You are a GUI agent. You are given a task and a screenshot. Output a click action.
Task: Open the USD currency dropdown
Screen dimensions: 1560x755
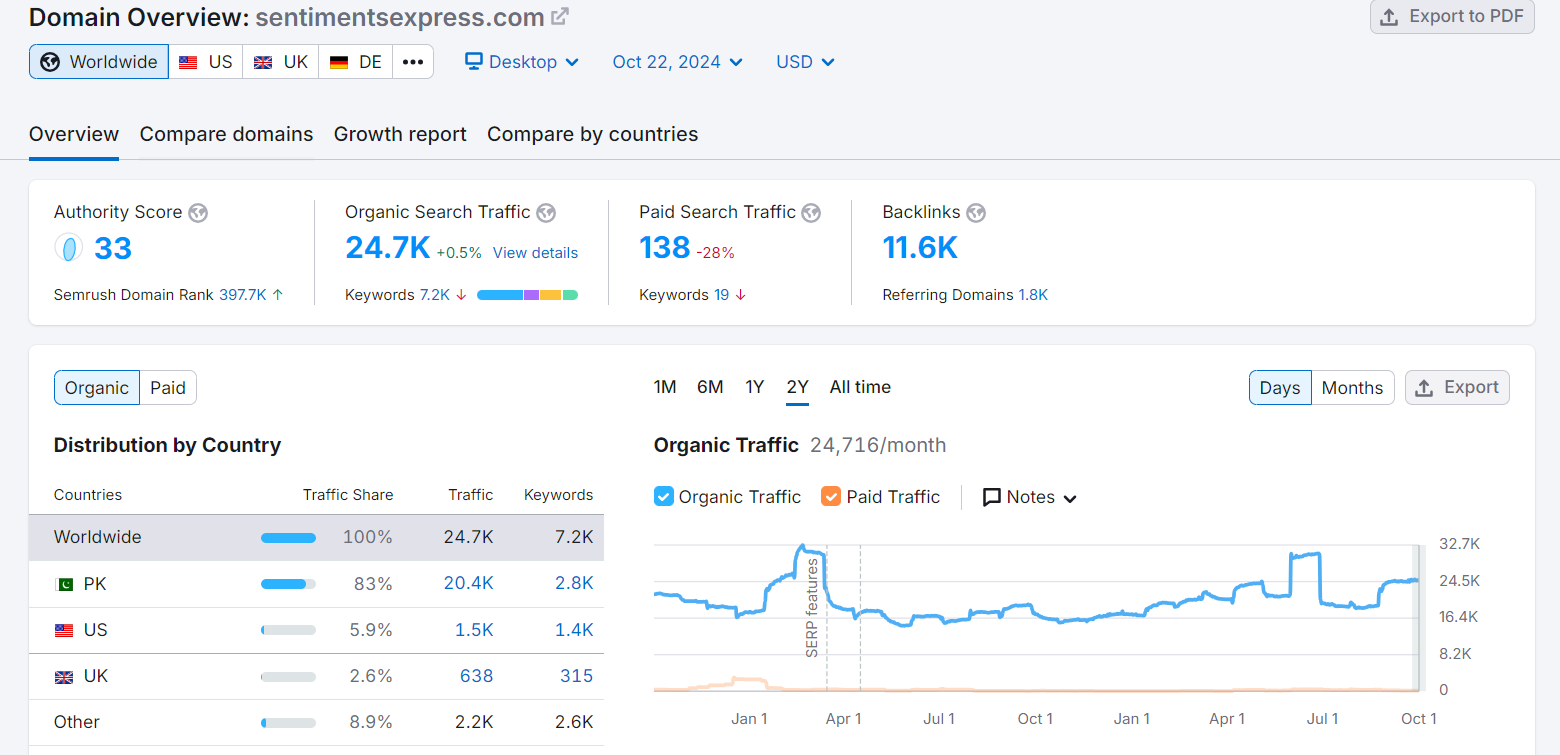805,61
